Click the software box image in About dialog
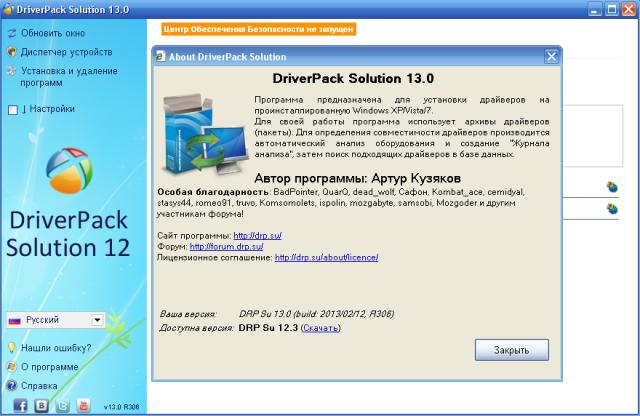 pyautogui.click(x=204, y=135)
